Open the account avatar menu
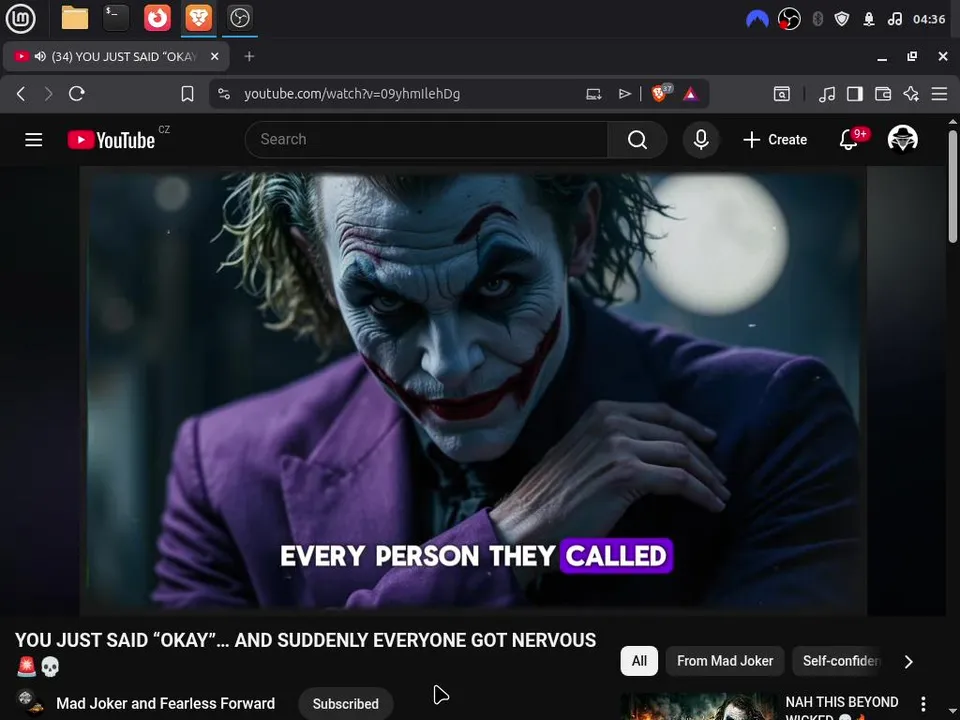 pos(902,139)
